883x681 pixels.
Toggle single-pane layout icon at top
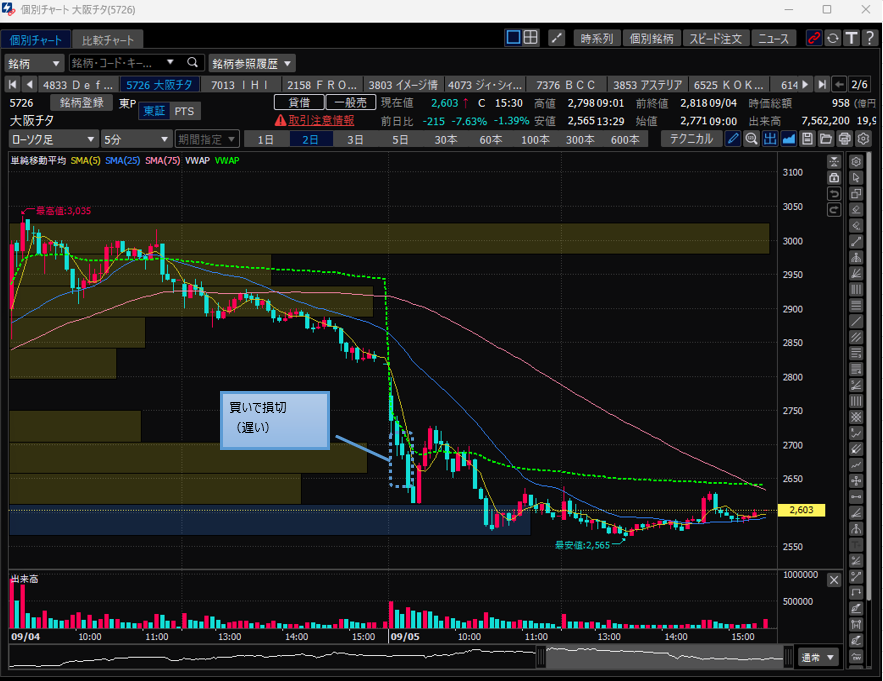click(x=513, y=38)
